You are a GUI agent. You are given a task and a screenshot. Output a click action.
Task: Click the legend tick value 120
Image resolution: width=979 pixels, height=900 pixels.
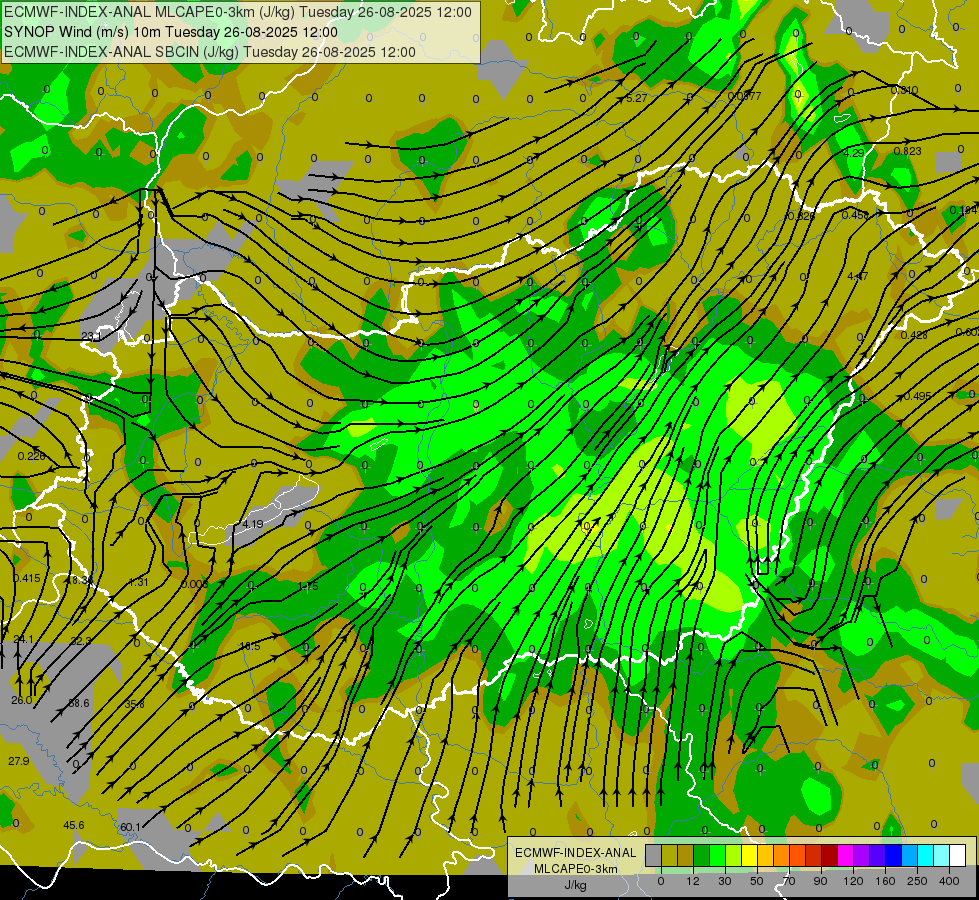(853, 881)
